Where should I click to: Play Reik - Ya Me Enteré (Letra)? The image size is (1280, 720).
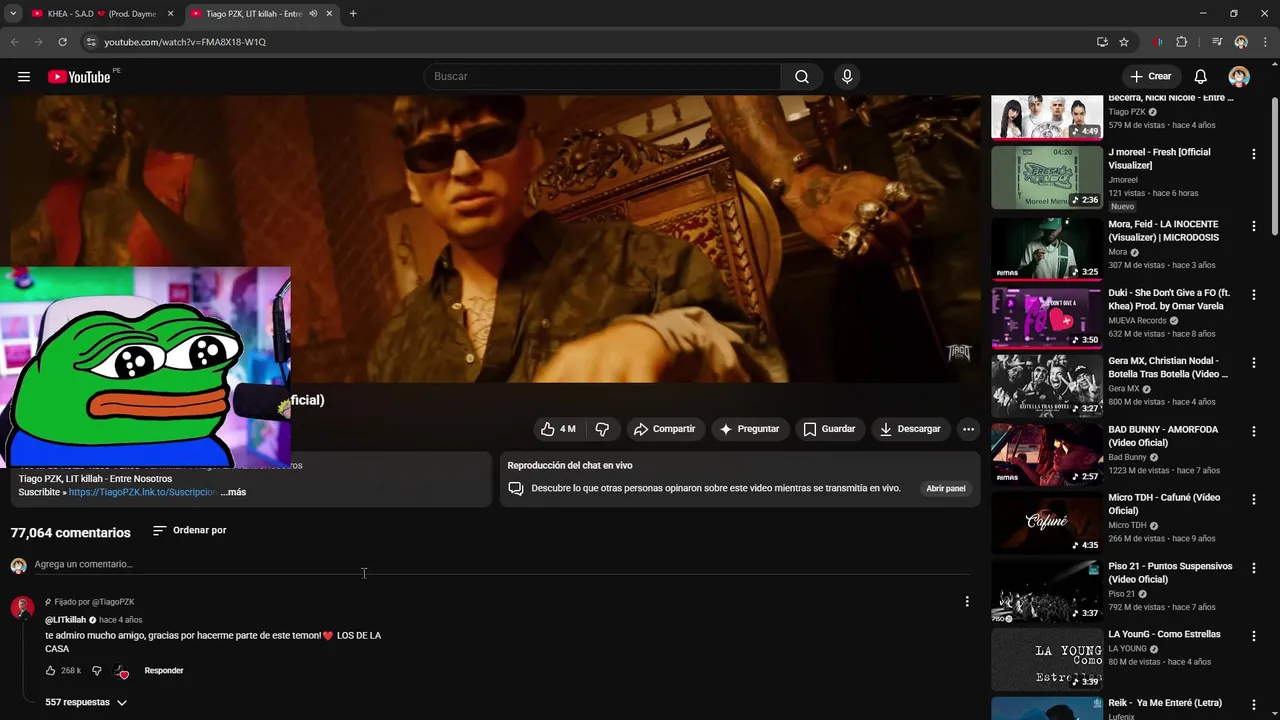[x=1165, y=703]
